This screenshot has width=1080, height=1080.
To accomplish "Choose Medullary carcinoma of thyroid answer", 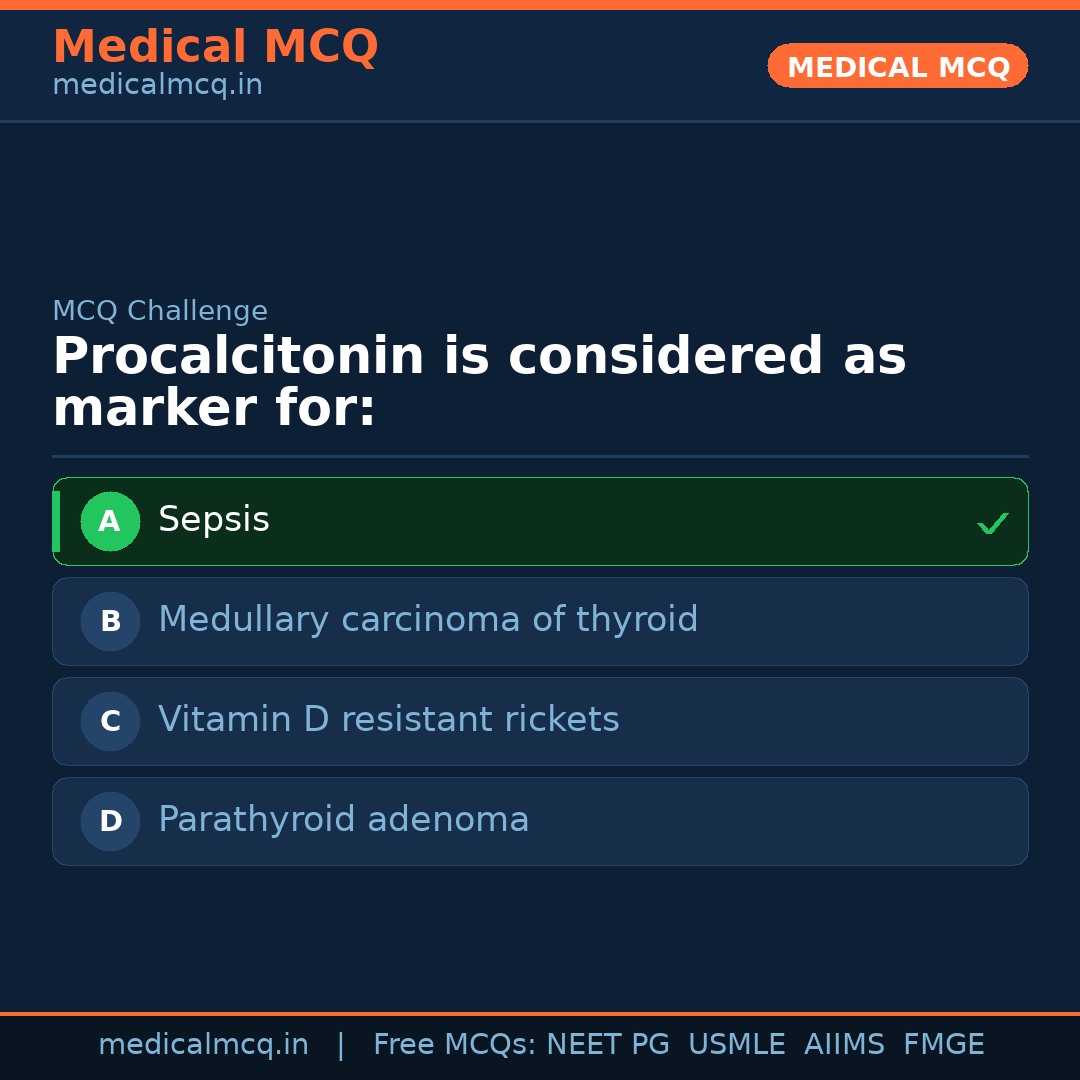I will tap(540, 621).
